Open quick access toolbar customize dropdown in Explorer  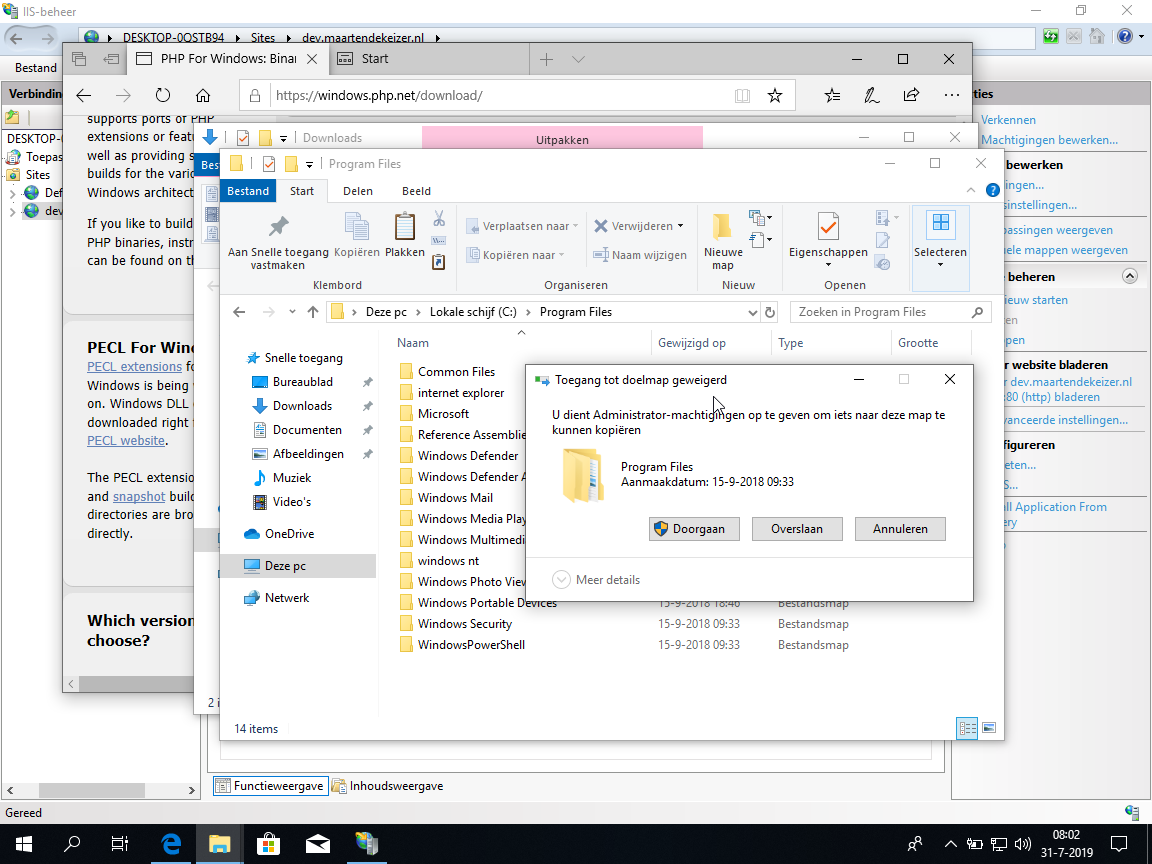pyautogui.click(x=309, y=165)
